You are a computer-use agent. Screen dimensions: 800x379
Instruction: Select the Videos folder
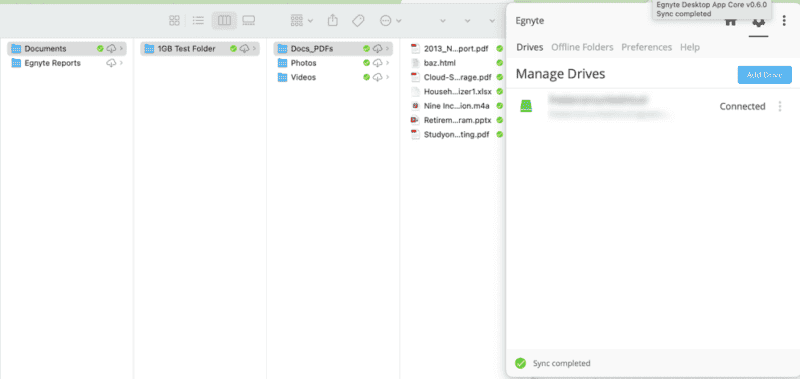click(x=333, y=78)
